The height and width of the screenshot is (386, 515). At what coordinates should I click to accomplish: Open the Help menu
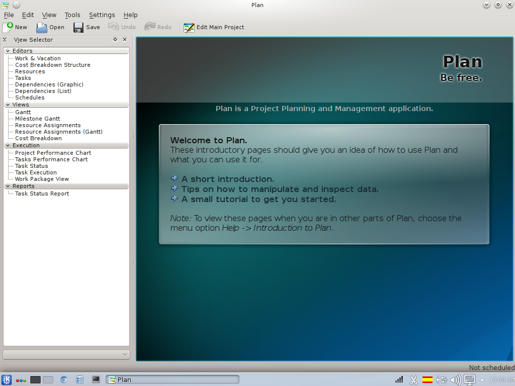tap(130, 15)
